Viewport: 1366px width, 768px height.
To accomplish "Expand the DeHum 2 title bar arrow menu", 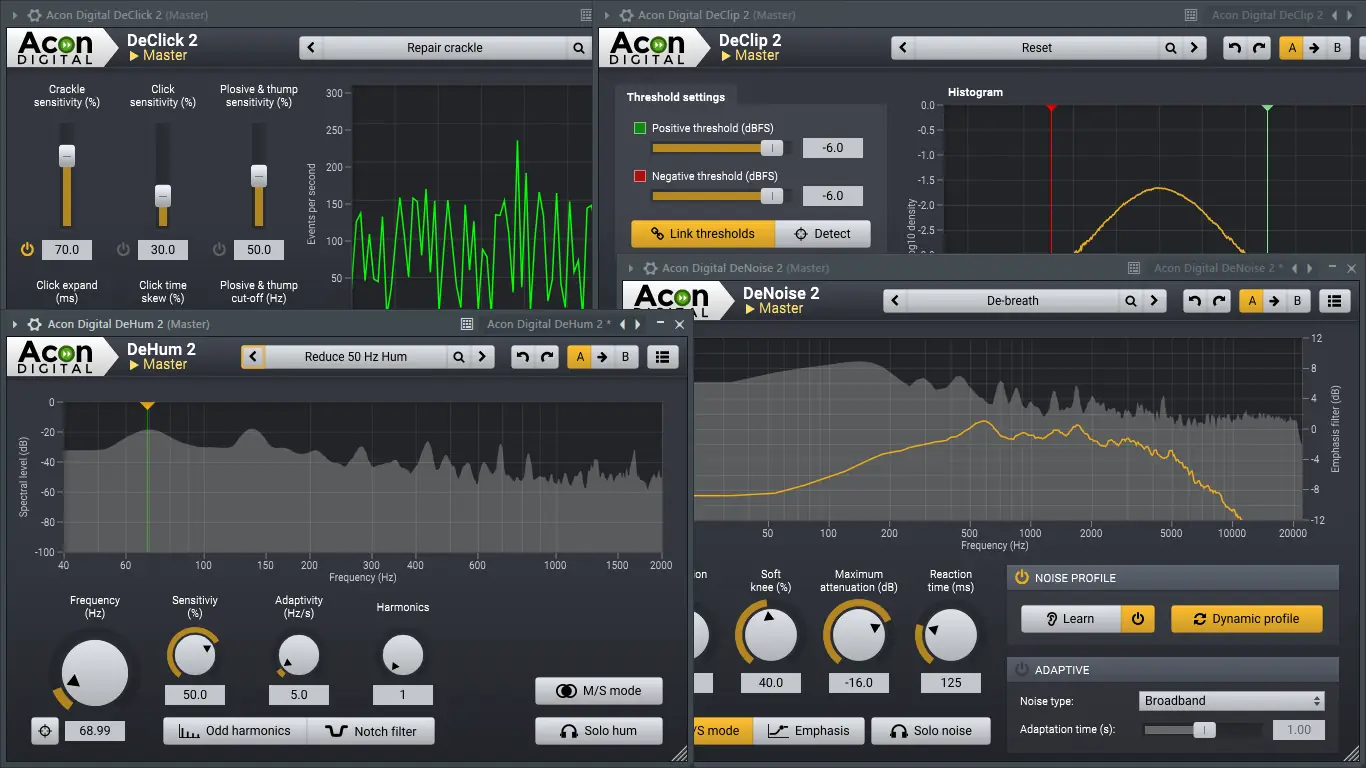I will [13, 324].
